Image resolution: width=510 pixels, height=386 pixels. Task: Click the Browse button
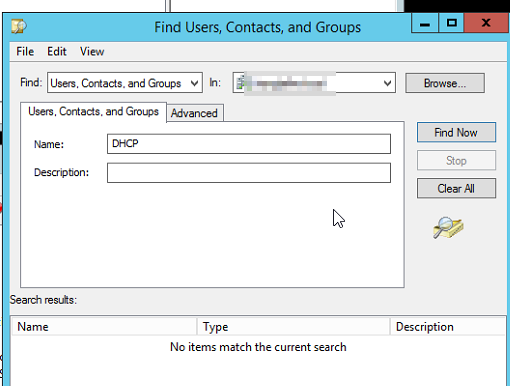(x=445, y=83)
